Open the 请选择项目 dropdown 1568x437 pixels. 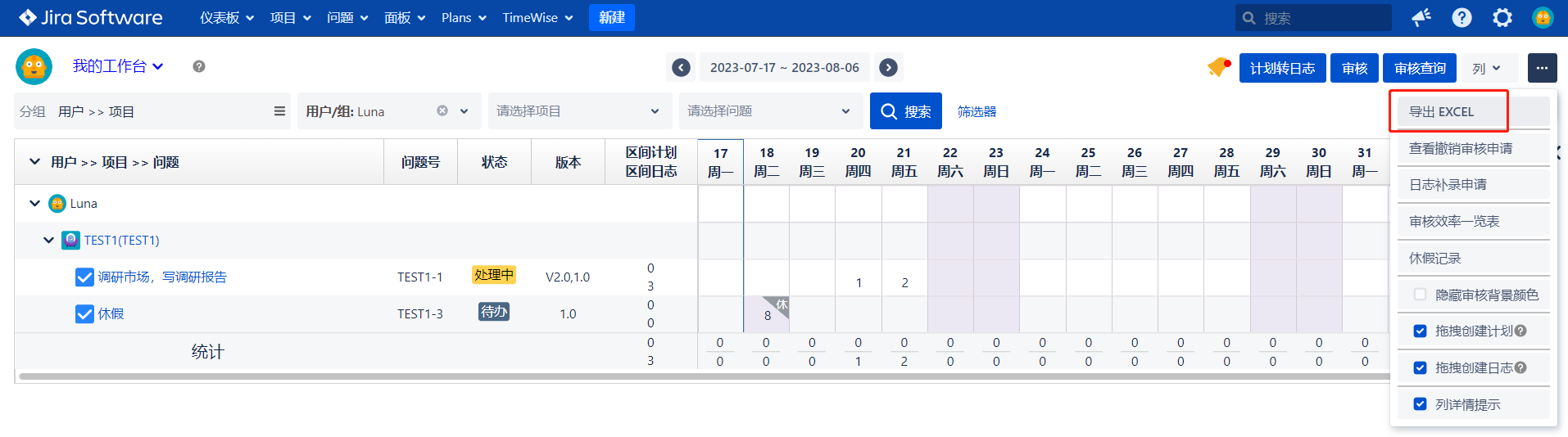578,111
